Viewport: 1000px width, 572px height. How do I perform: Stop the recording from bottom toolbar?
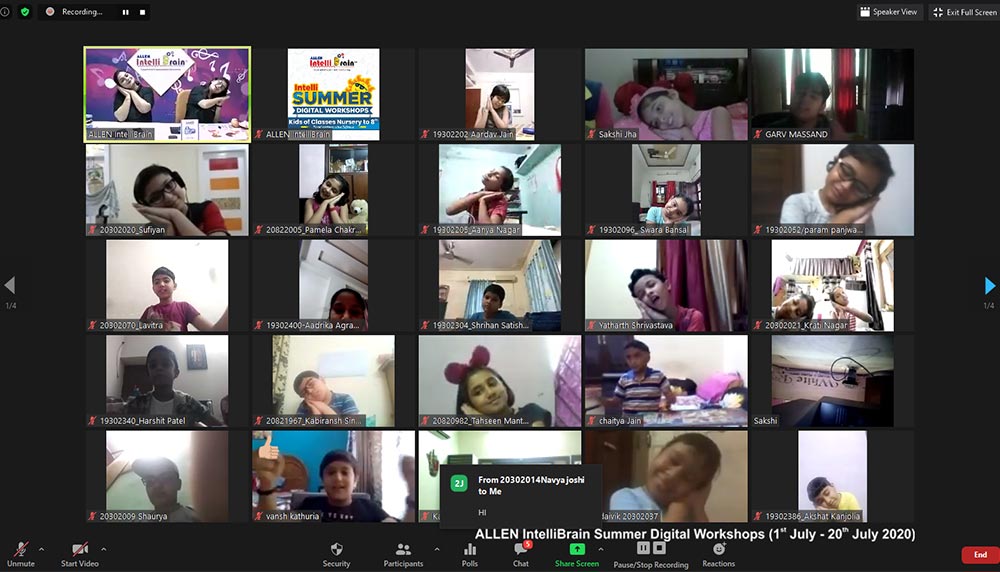[659, 548]
